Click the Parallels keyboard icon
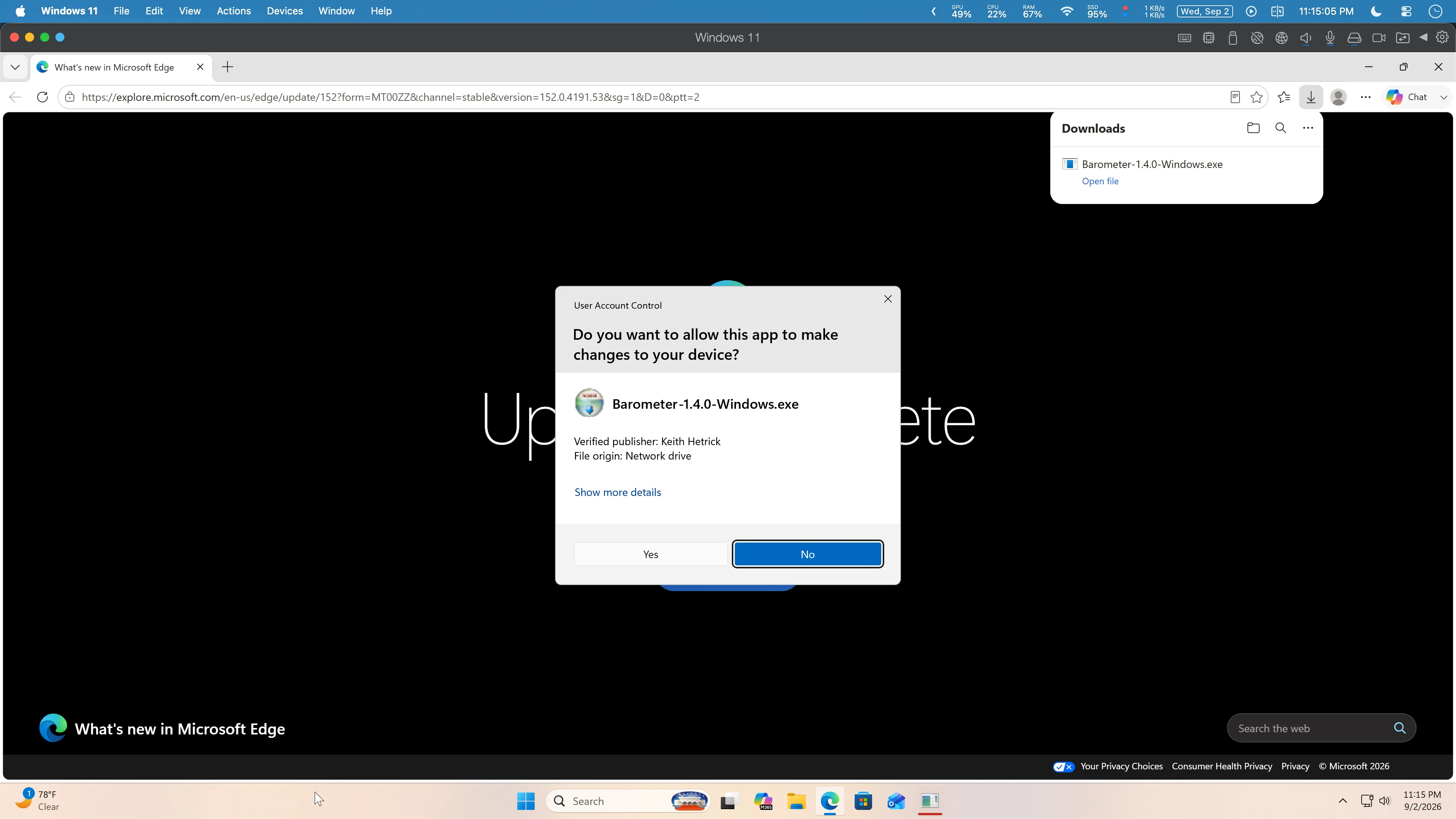 coord(1184,38)
